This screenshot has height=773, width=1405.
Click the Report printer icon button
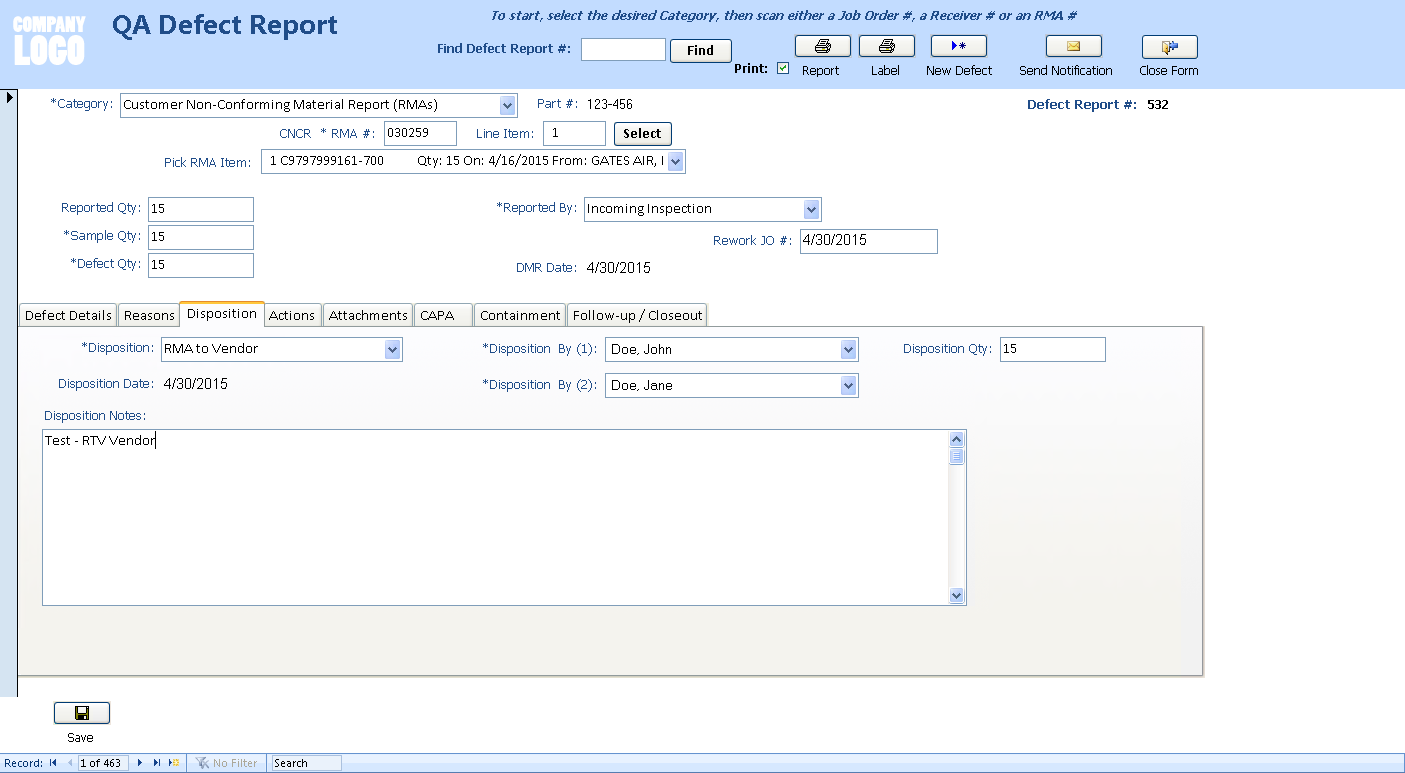(822, 46)
